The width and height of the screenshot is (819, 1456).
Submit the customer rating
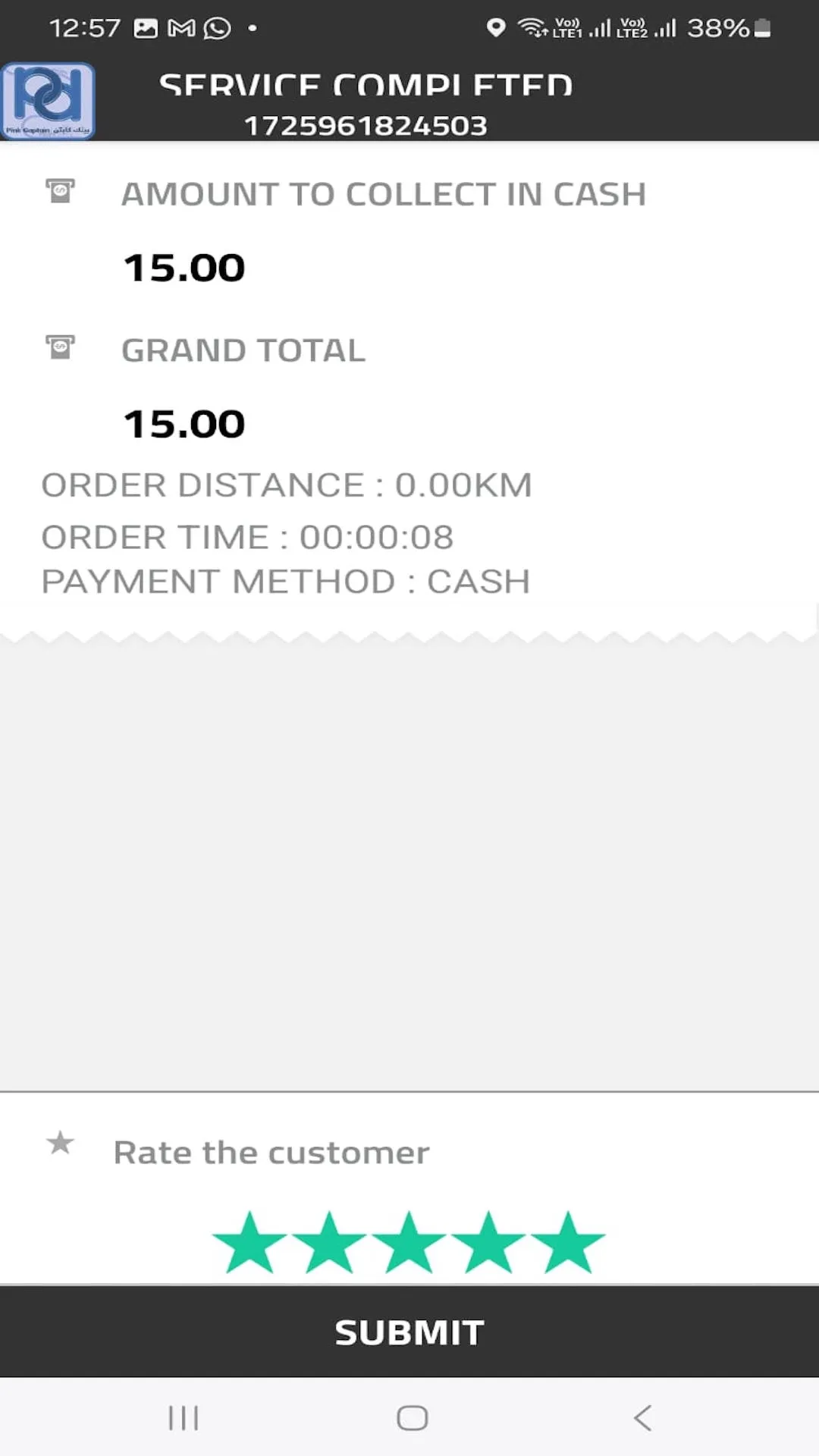click(409, 1332)
